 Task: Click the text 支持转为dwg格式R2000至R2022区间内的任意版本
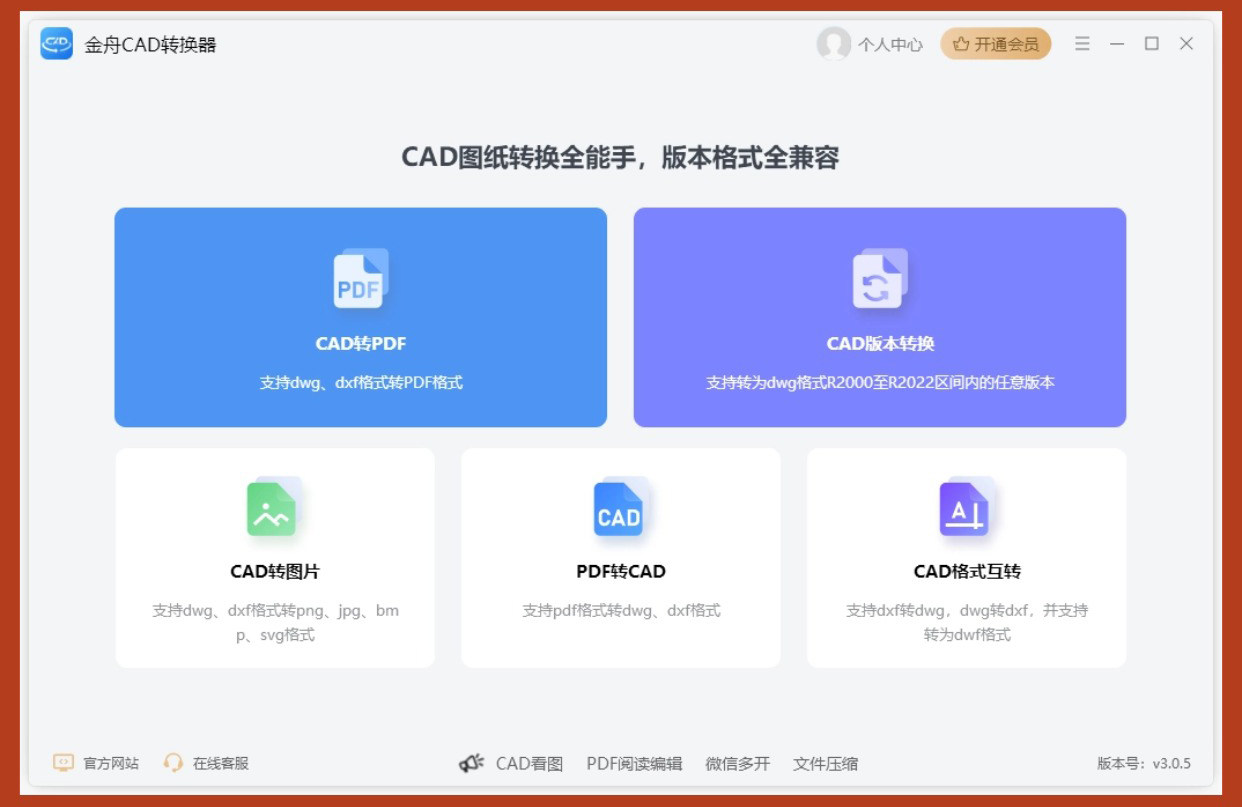coord(880,382)
